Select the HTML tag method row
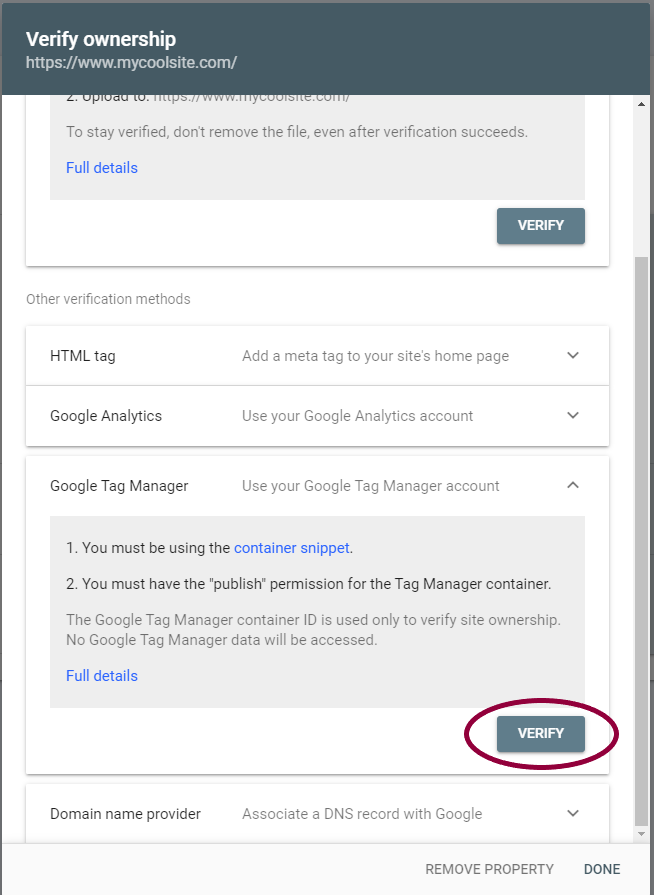654x895 pixels. click(x=317, y=356)
